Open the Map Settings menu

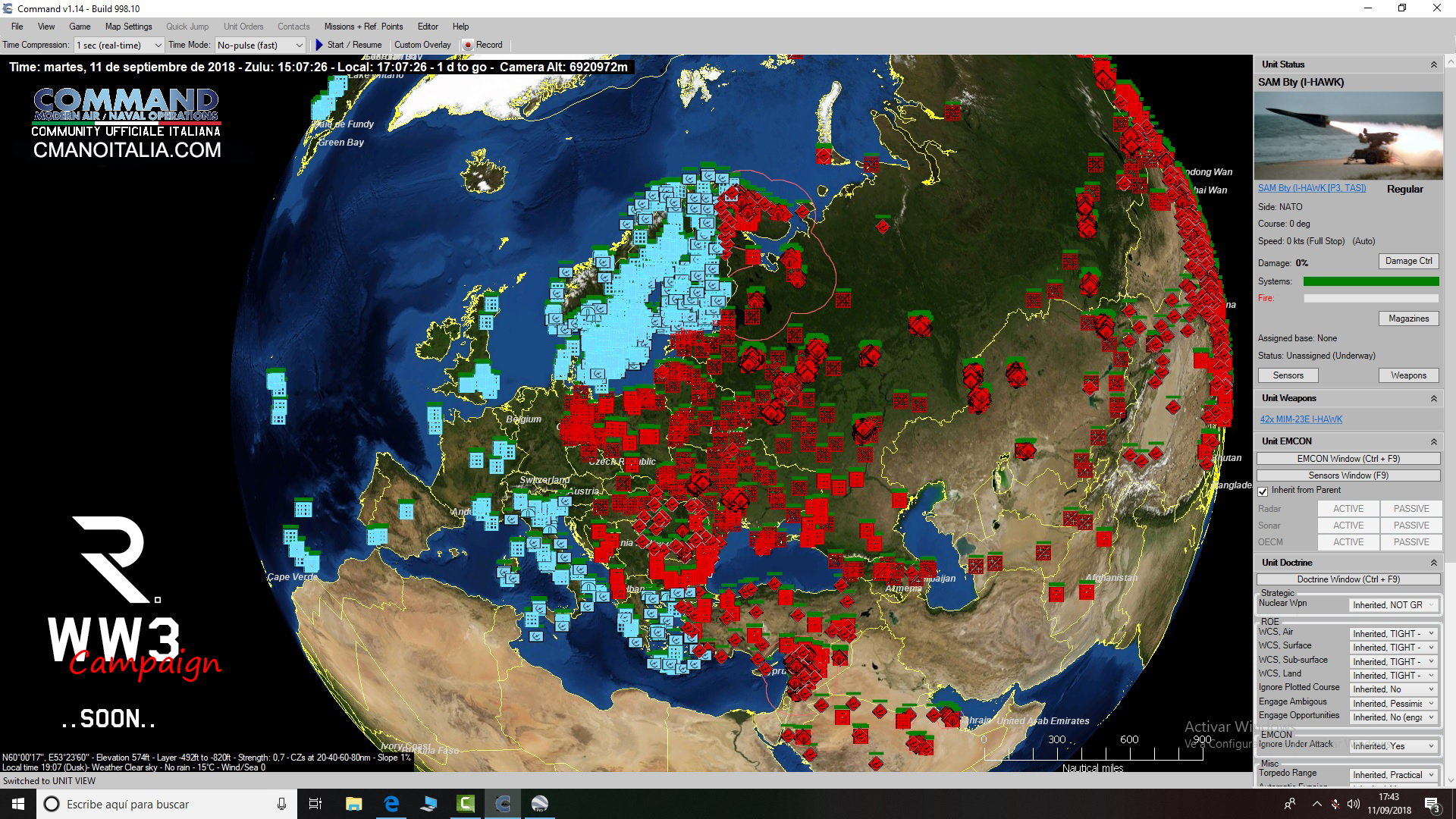pyautogui.click(x=128, y=27)
